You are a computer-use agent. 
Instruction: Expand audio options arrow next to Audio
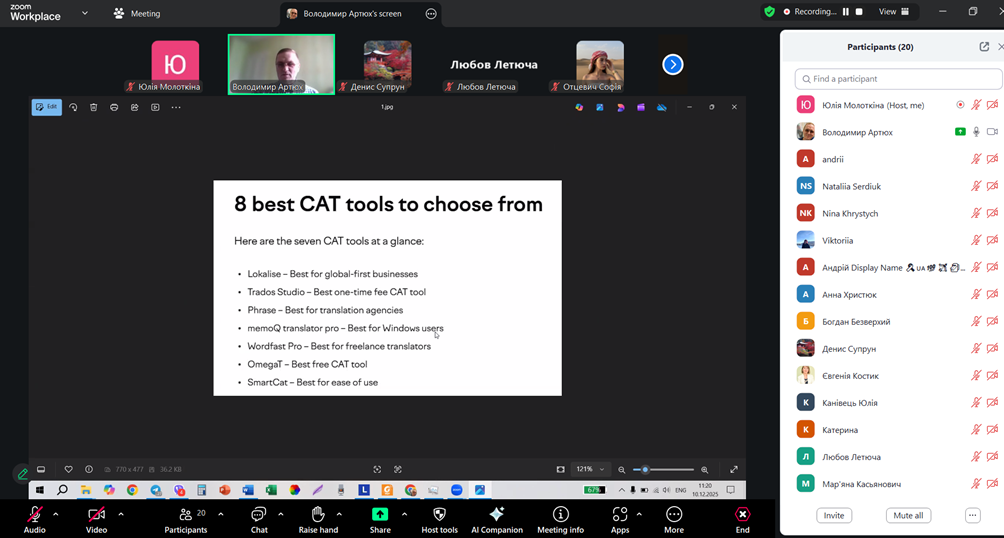[56, 514]
